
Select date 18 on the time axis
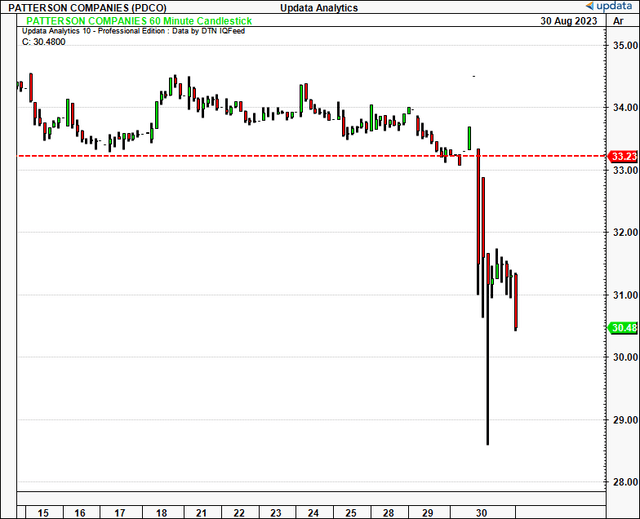click(x=160, y=512)
